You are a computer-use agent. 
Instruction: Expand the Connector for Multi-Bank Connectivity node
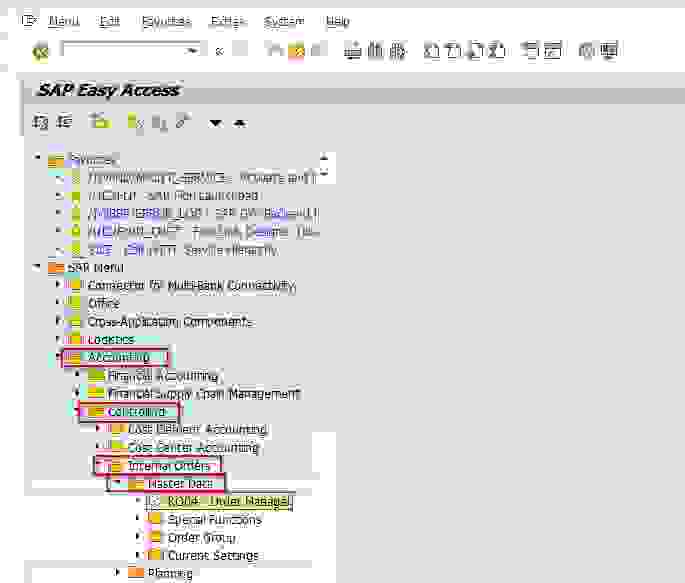coord(58,284)
